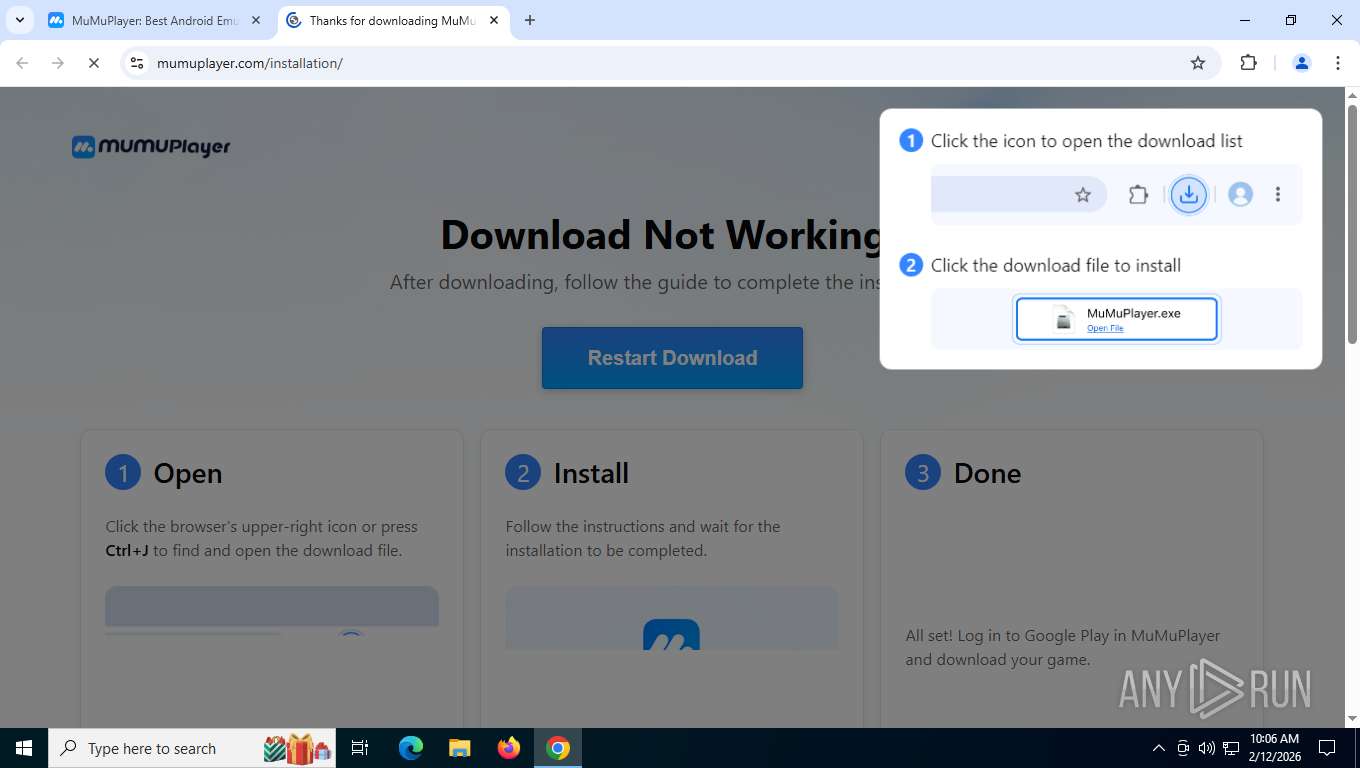The image size is (1360, 768).
Task: Open the clock showing 10:06 AM
Action: [x=1274, y=748]
